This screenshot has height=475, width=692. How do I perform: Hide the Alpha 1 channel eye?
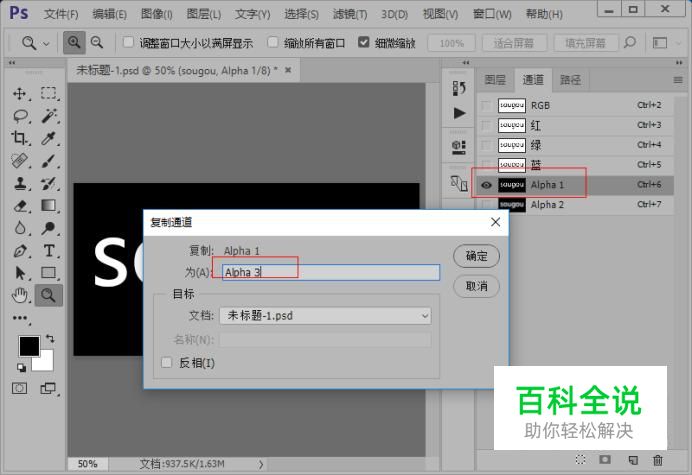click(x=486, y=185)
